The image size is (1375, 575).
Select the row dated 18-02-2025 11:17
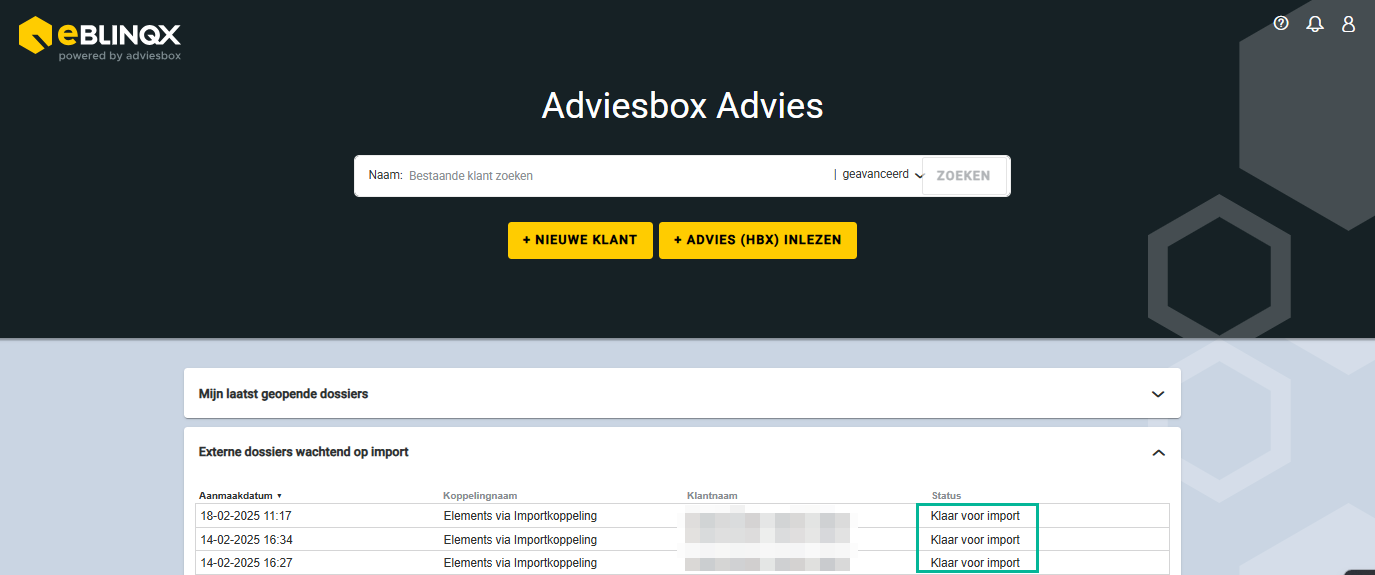point(682,516)
